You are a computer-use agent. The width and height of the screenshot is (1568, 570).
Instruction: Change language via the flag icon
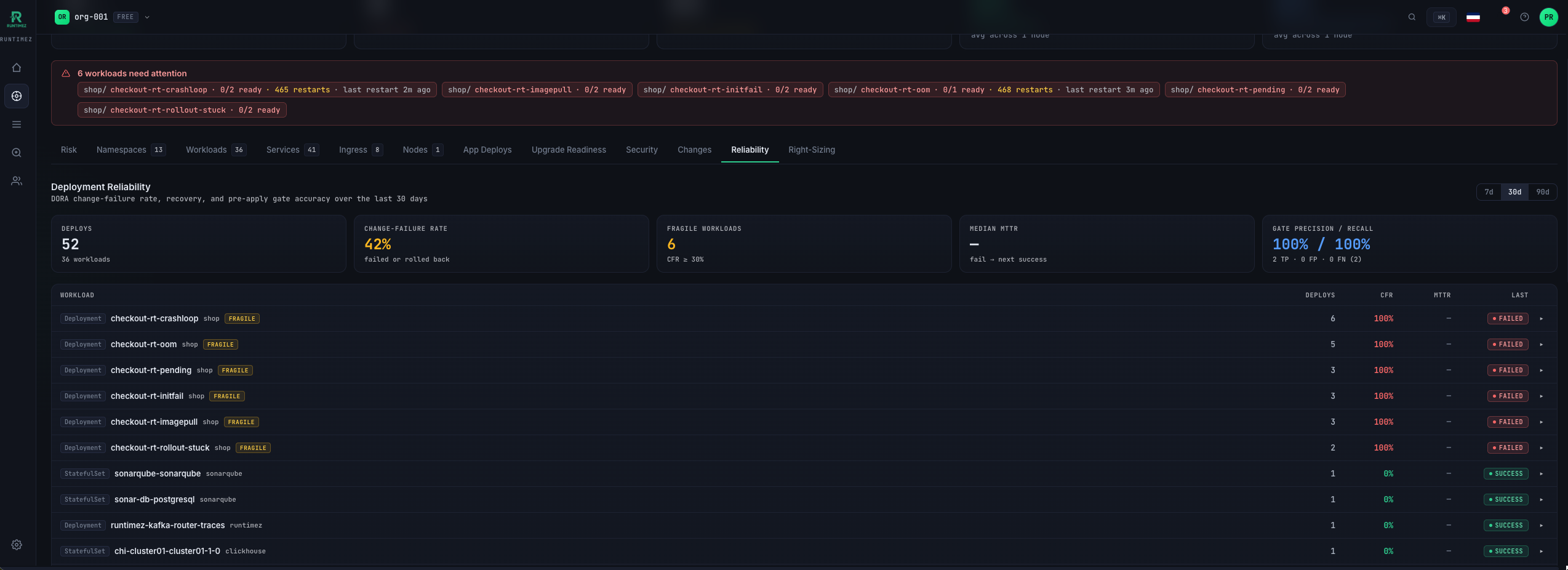coord(1473,17)
